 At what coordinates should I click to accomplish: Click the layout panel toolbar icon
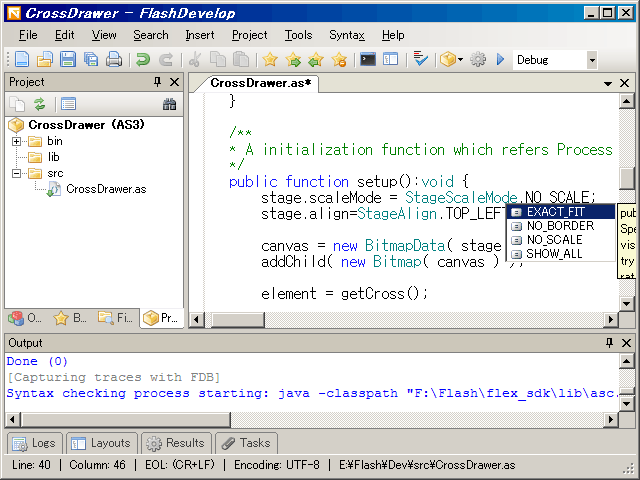coord(391,60)
